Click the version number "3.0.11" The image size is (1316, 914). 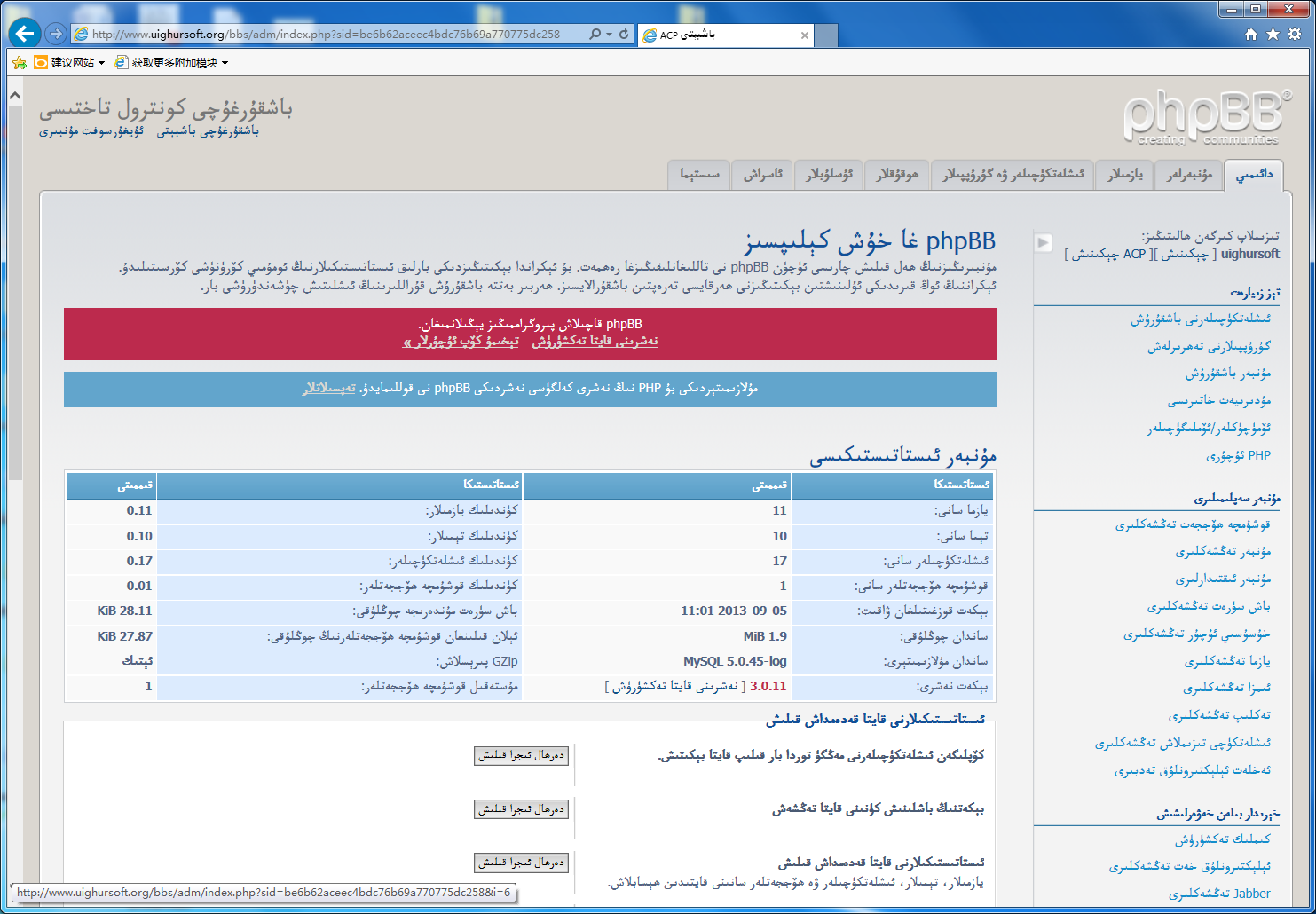(x=768, y=686)
